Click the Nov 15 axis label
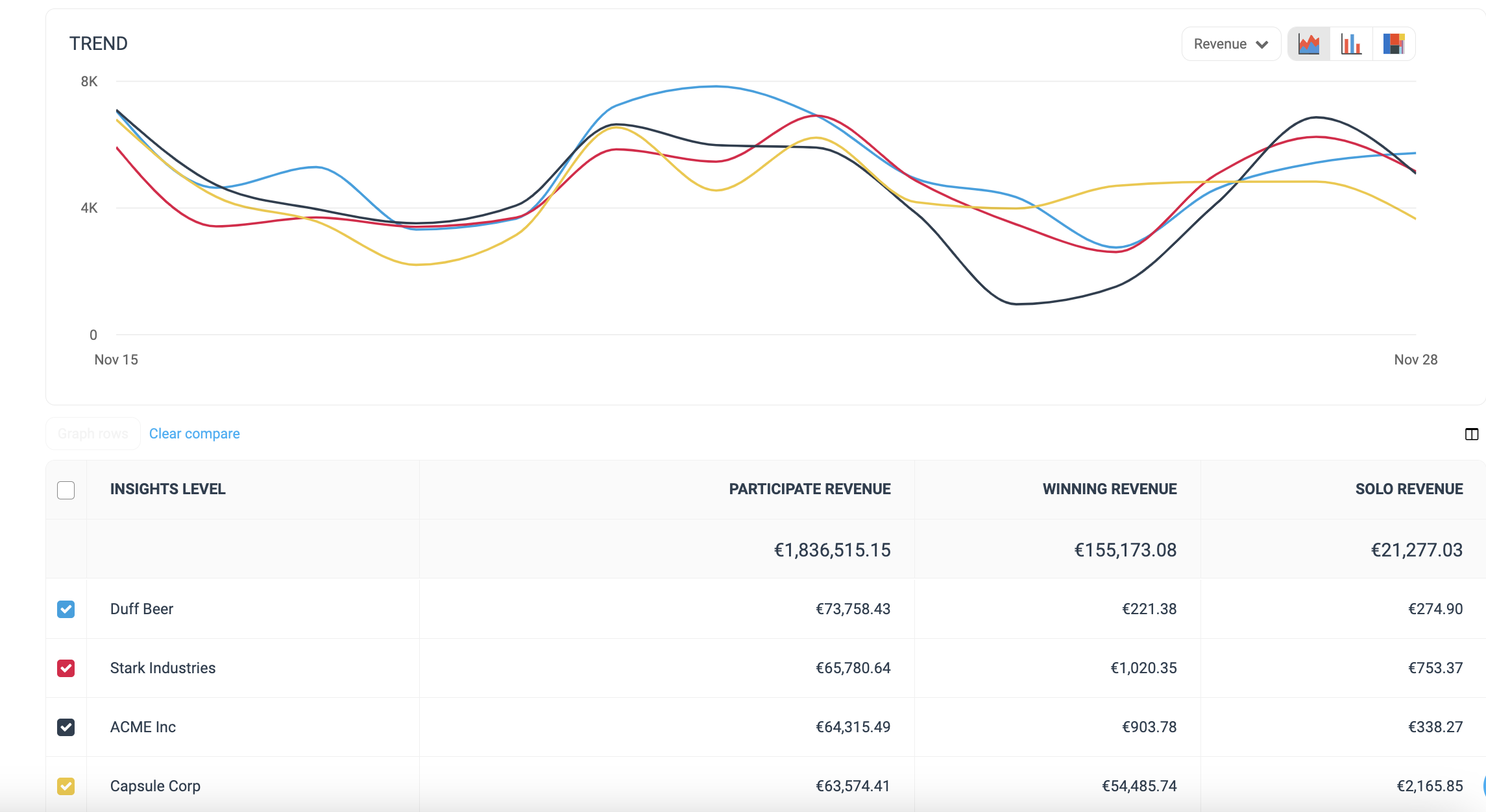 [116, 360]
